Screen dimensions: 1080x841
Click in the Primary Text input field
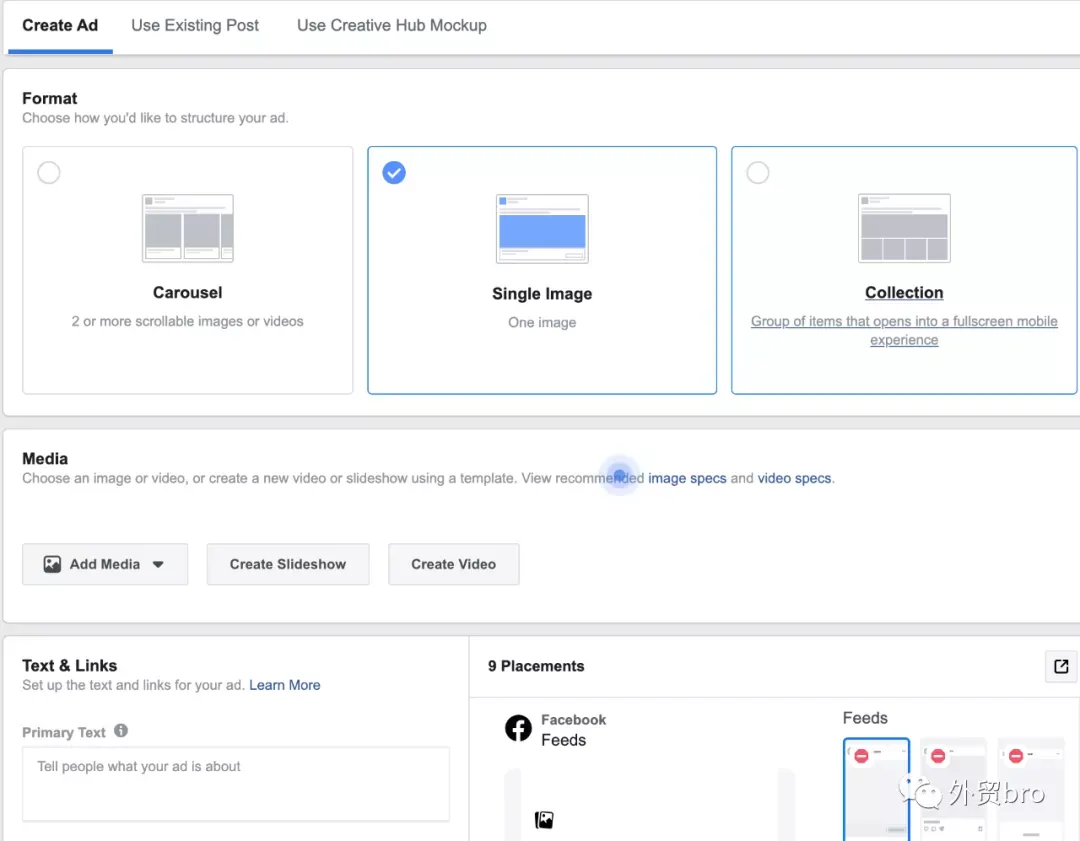(x=236, y=784)
